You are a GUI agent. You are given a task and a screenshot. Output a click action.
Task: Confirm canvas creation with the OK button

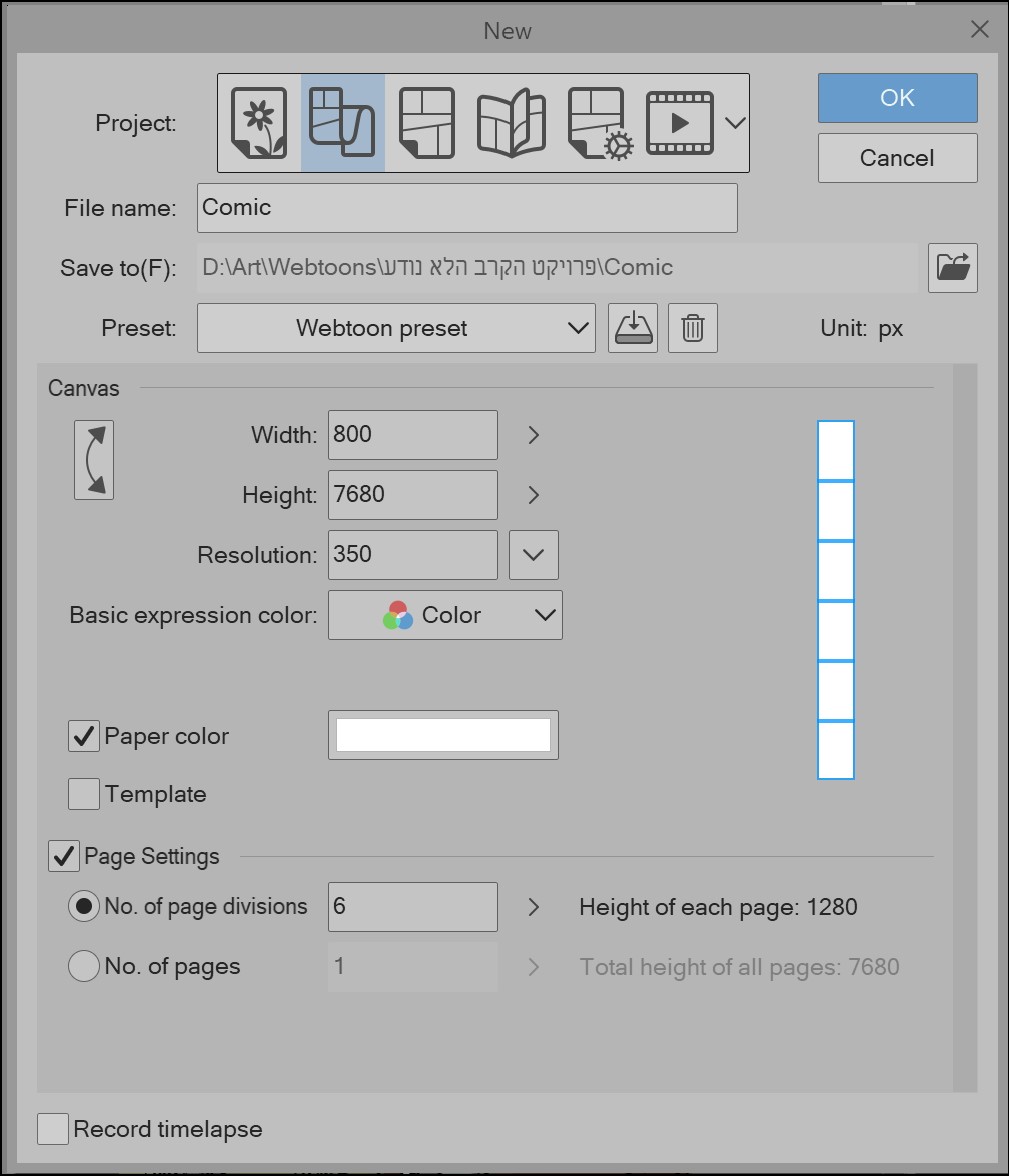pyautogui.click(x=896, y=98)
